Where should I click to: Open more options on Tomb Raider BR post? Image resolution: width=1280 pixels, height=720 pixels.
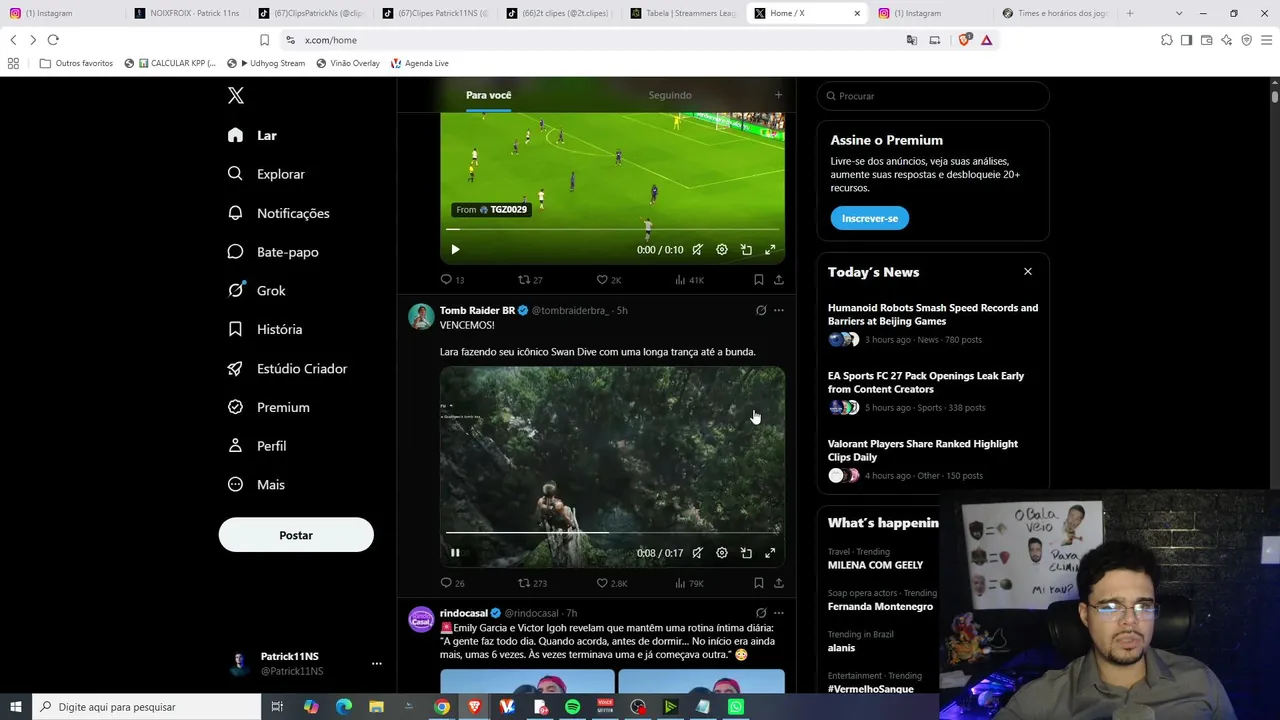(x=779, y=311)
